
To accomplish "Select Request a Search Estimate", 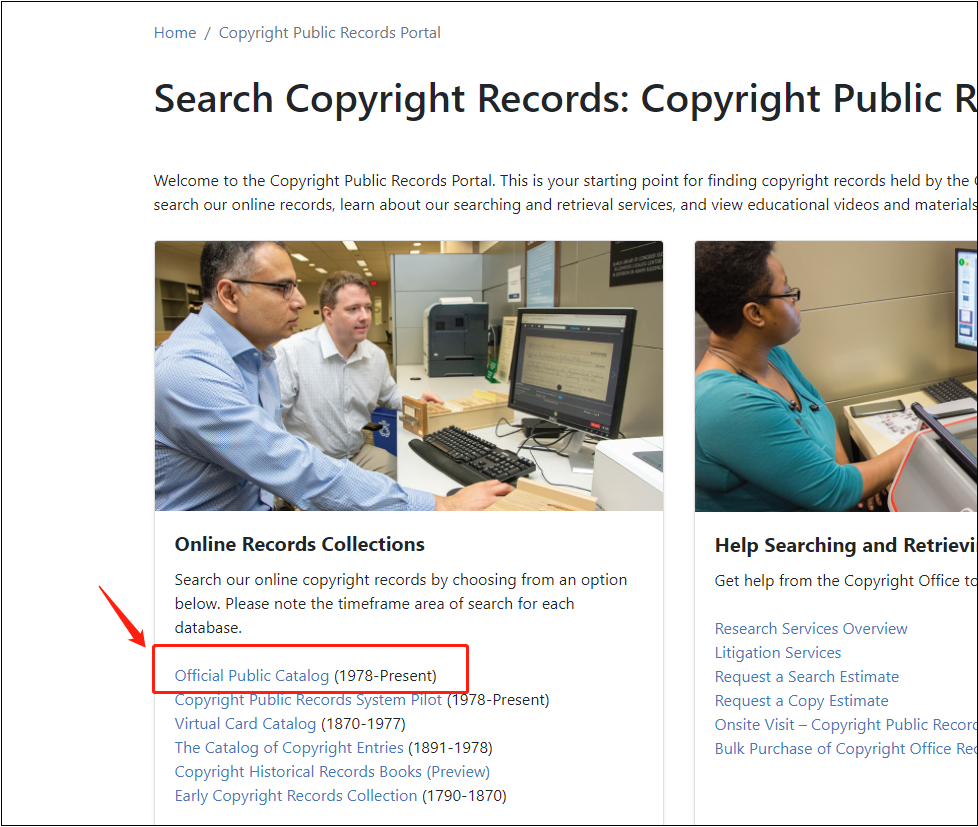I will click(x=807, y=677).
